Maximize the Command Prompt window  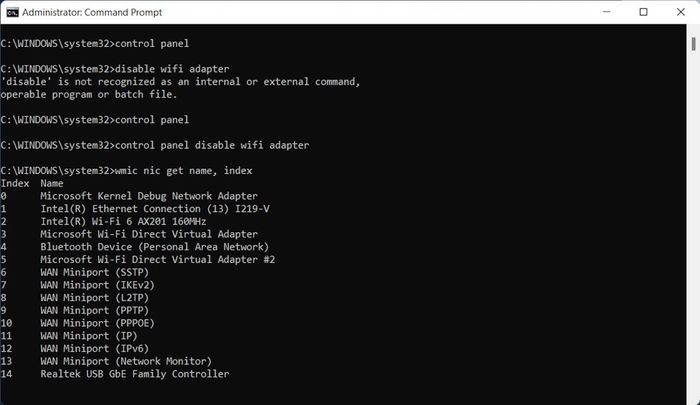[x=643, y=12]
